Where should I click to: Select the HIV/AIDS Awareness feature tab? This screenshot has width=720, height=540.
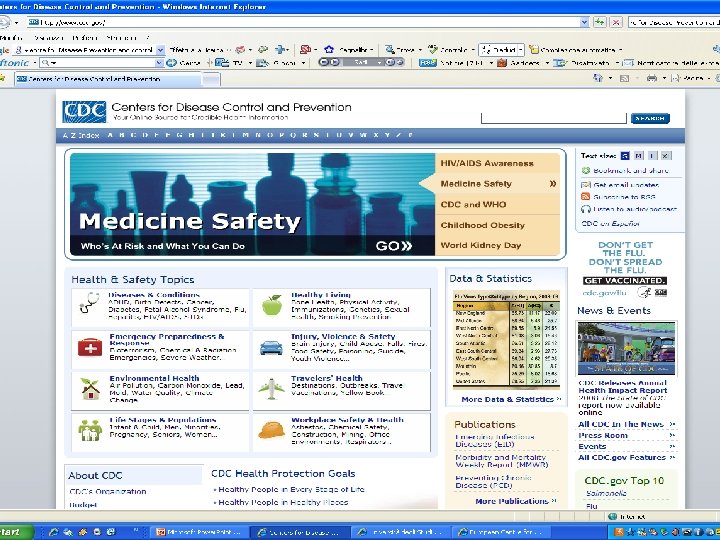click(x=497, y=163)
